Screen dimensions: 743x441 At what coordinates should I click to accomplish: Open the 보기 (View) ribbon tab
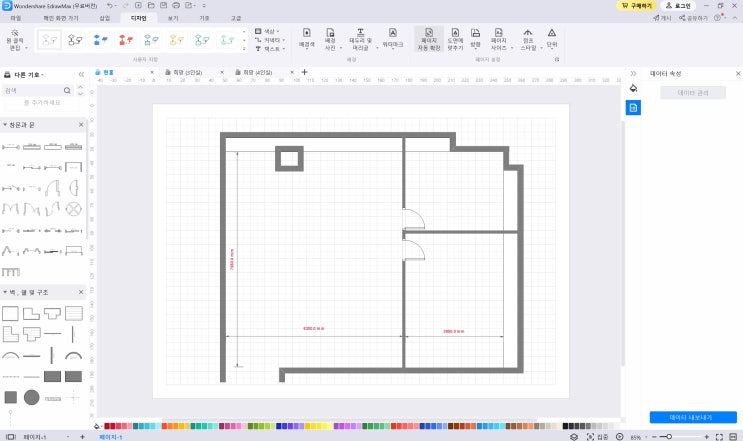[x=173, y=18]
